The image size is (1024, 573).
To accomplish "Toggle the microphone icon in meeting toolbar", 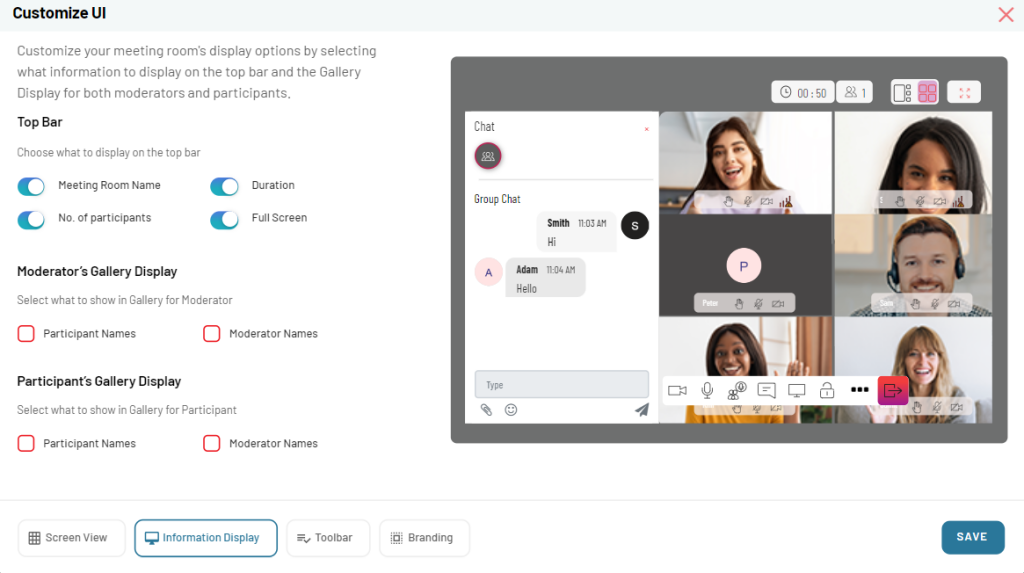I will [707, 391].
